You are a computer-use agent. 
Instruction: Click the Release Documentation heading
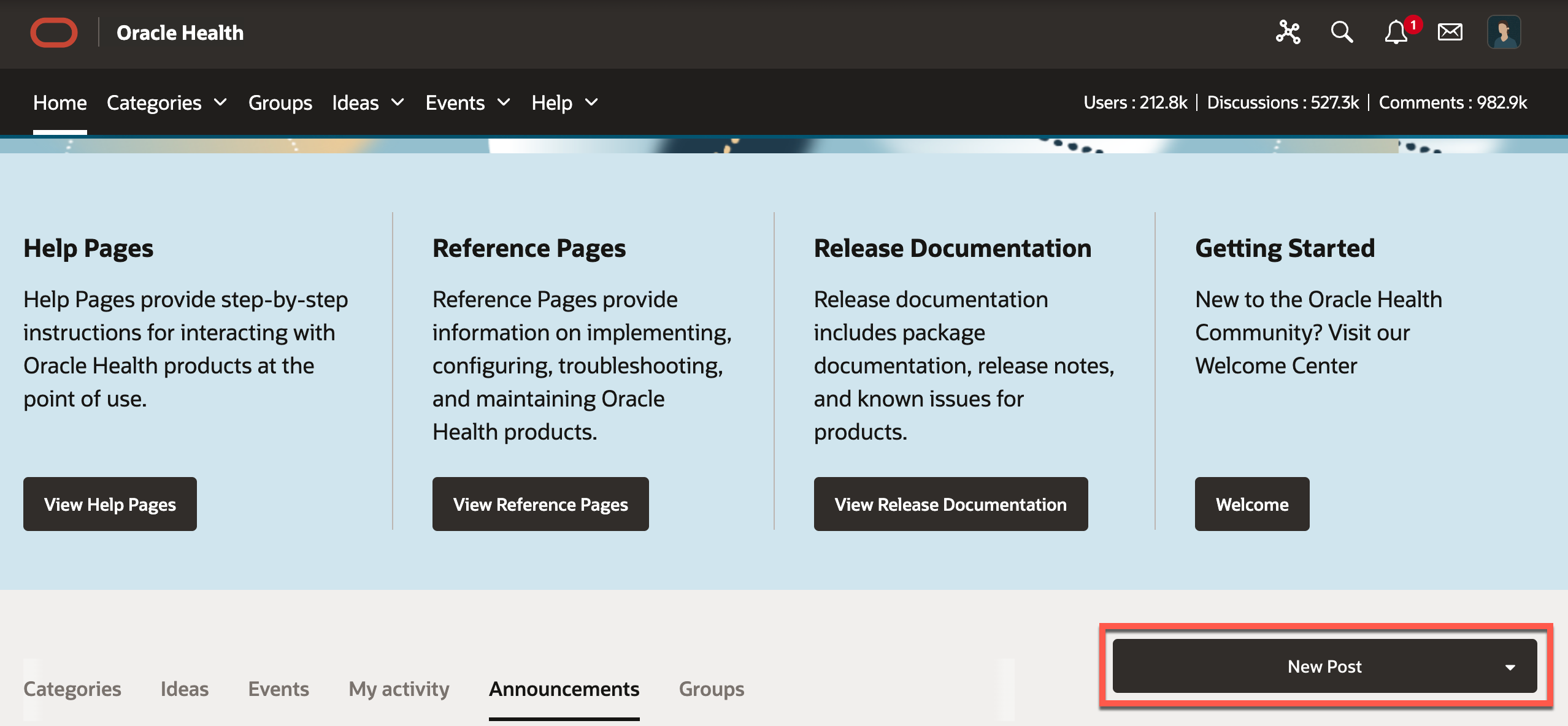(953, 248)
